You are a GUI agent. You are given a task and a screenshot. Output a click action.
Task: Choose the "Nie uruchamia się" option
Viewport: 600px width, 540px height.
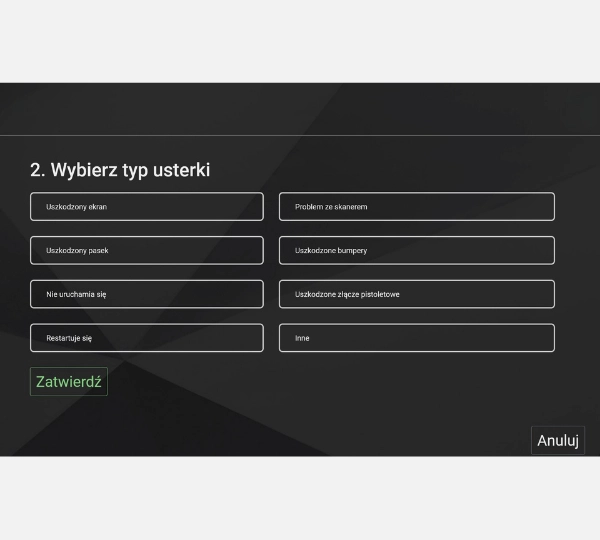(x=147, y=294)
